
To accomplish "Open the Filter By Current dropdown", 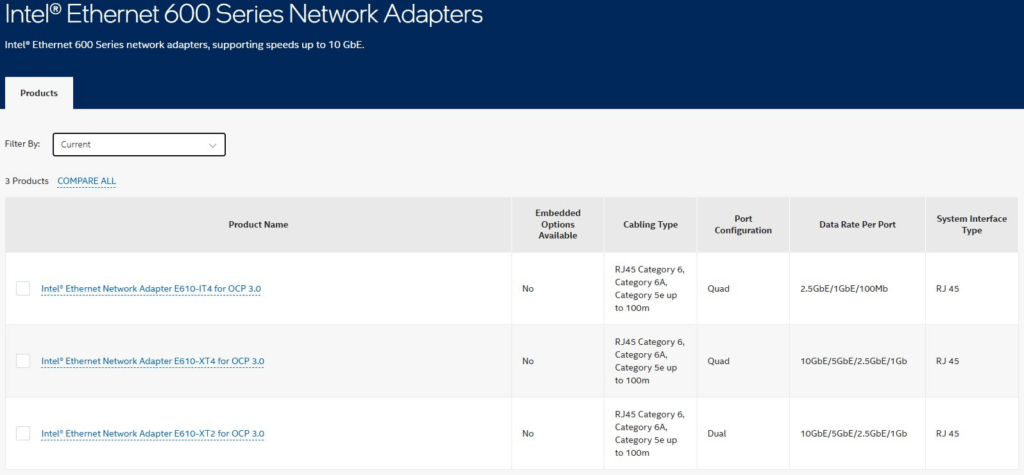I will coord(139,144).
